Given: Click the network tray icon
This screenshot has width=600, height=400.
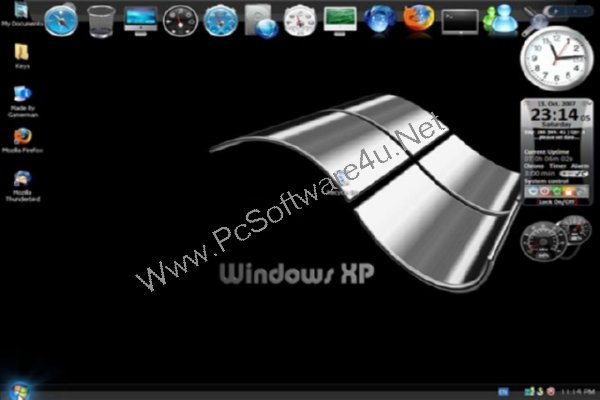Looking at the screenshot, I should [530, 391].
